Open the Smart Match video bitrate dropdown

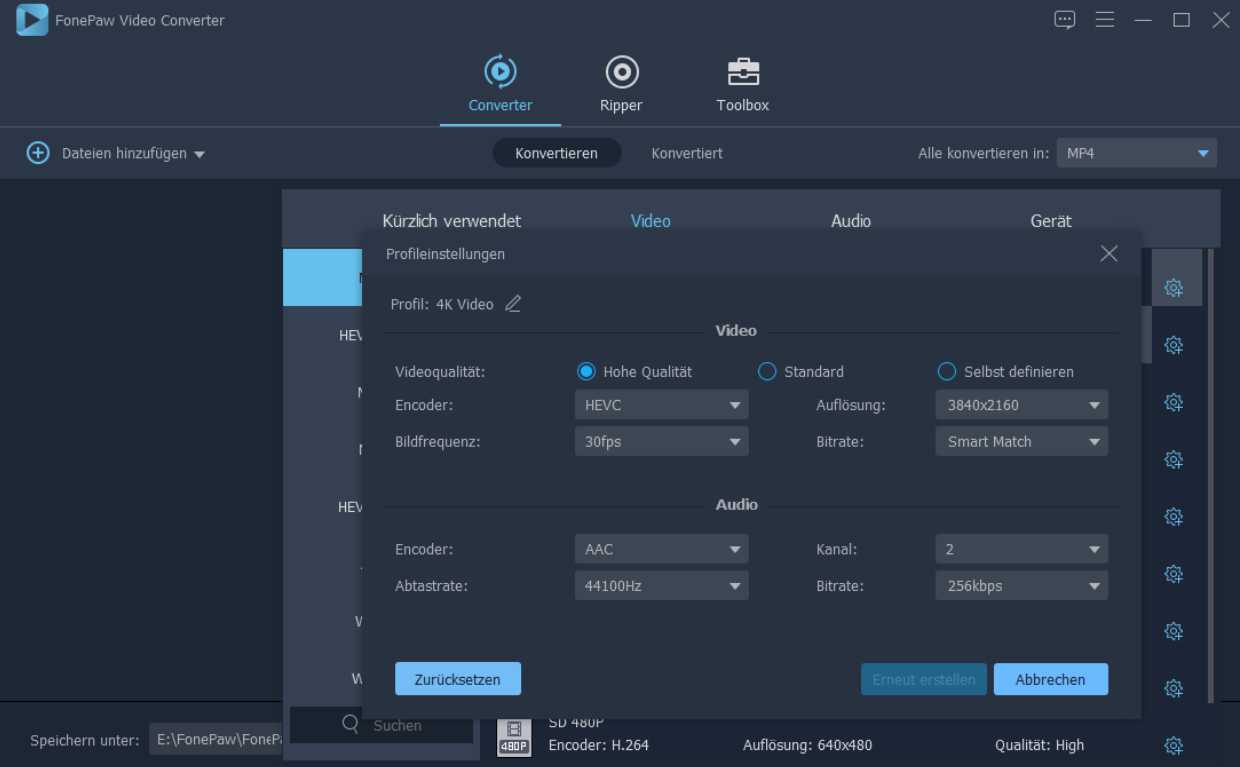pos(1021,441)
